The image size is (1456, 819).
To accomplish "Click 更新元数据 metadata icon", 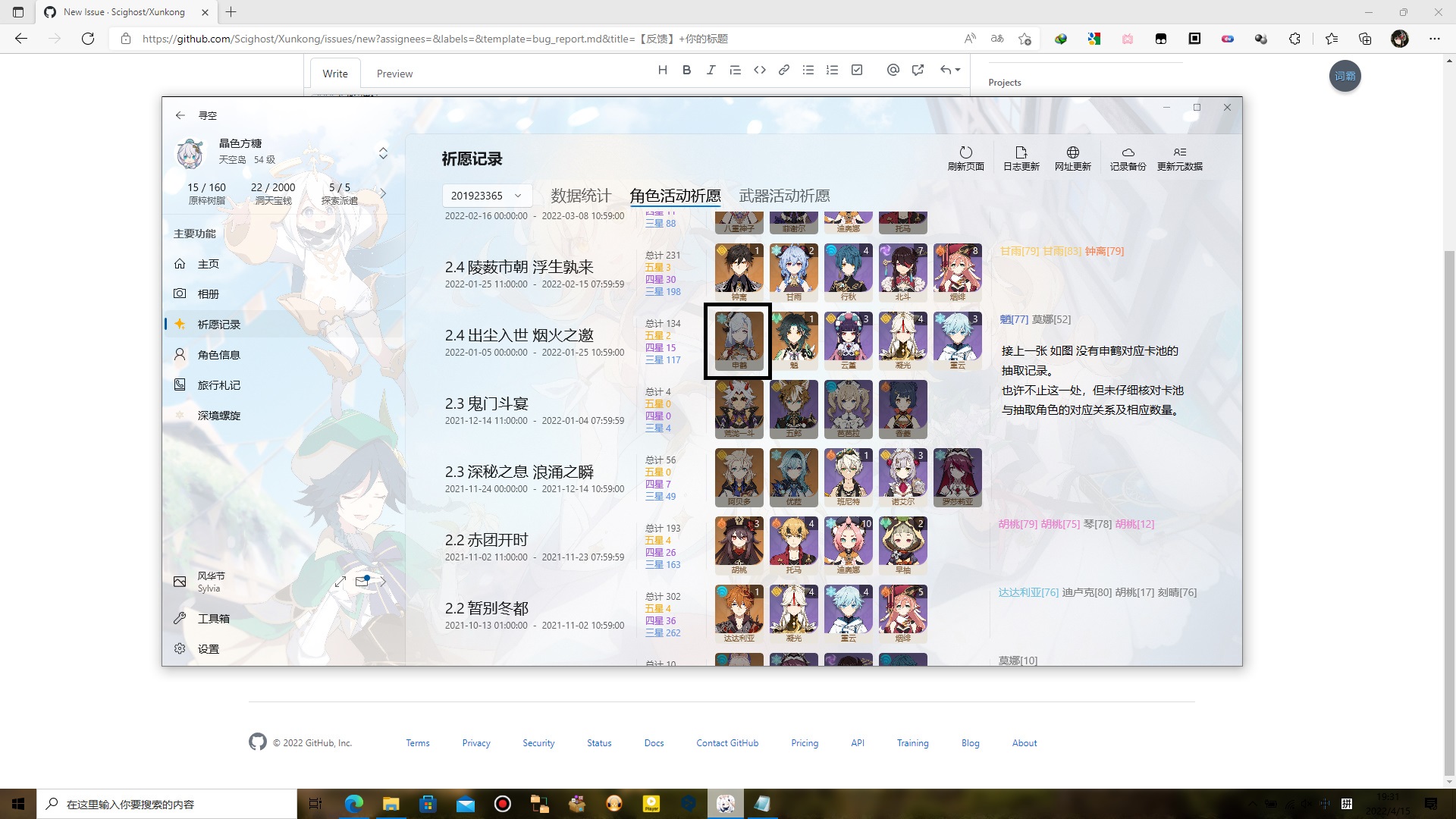I will coord(1179,158).
